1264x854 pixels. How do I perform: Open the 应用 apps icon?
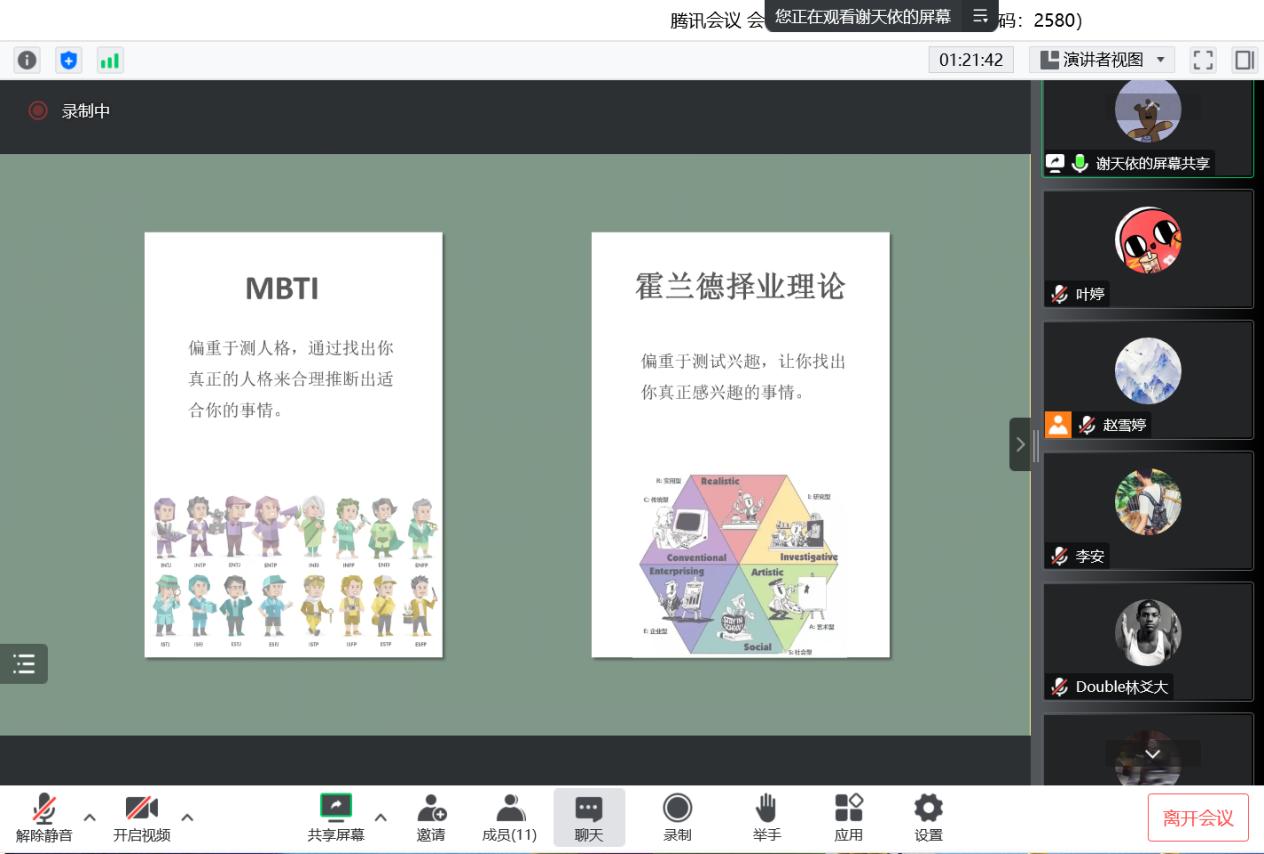(x=848, y=817)
